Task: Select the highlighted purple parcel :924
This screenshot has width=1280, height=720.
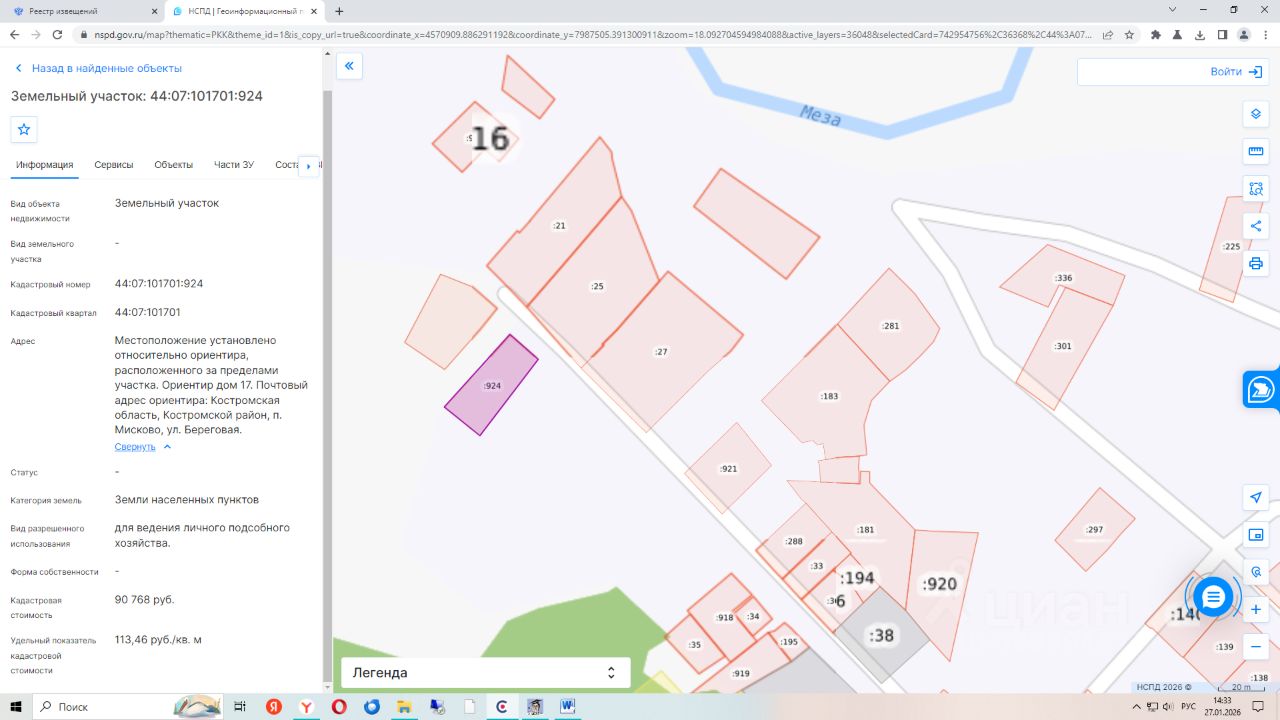Action: pos(491,385)
